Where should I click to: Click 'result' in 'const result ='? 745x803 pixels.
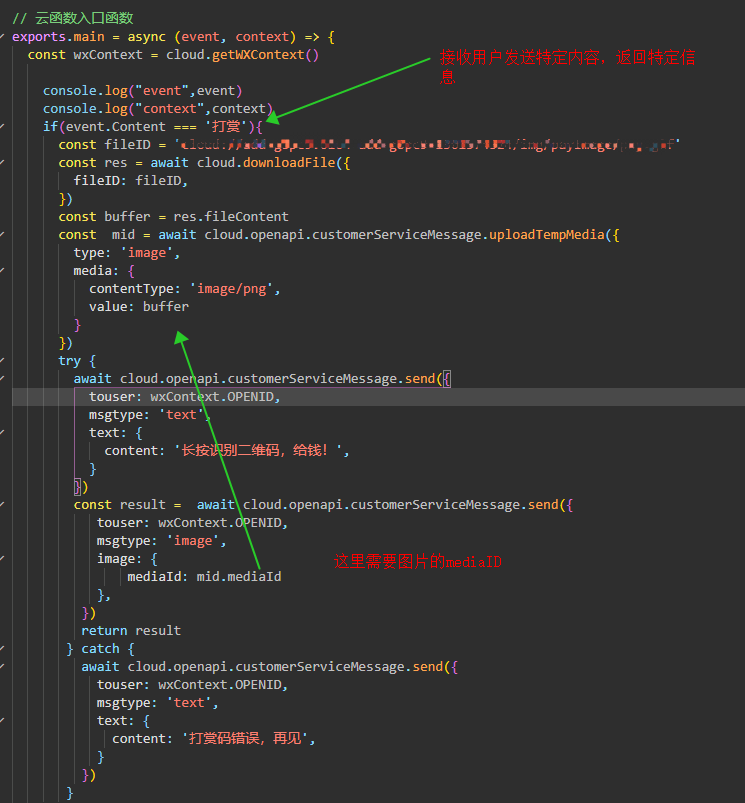[143, 505]
